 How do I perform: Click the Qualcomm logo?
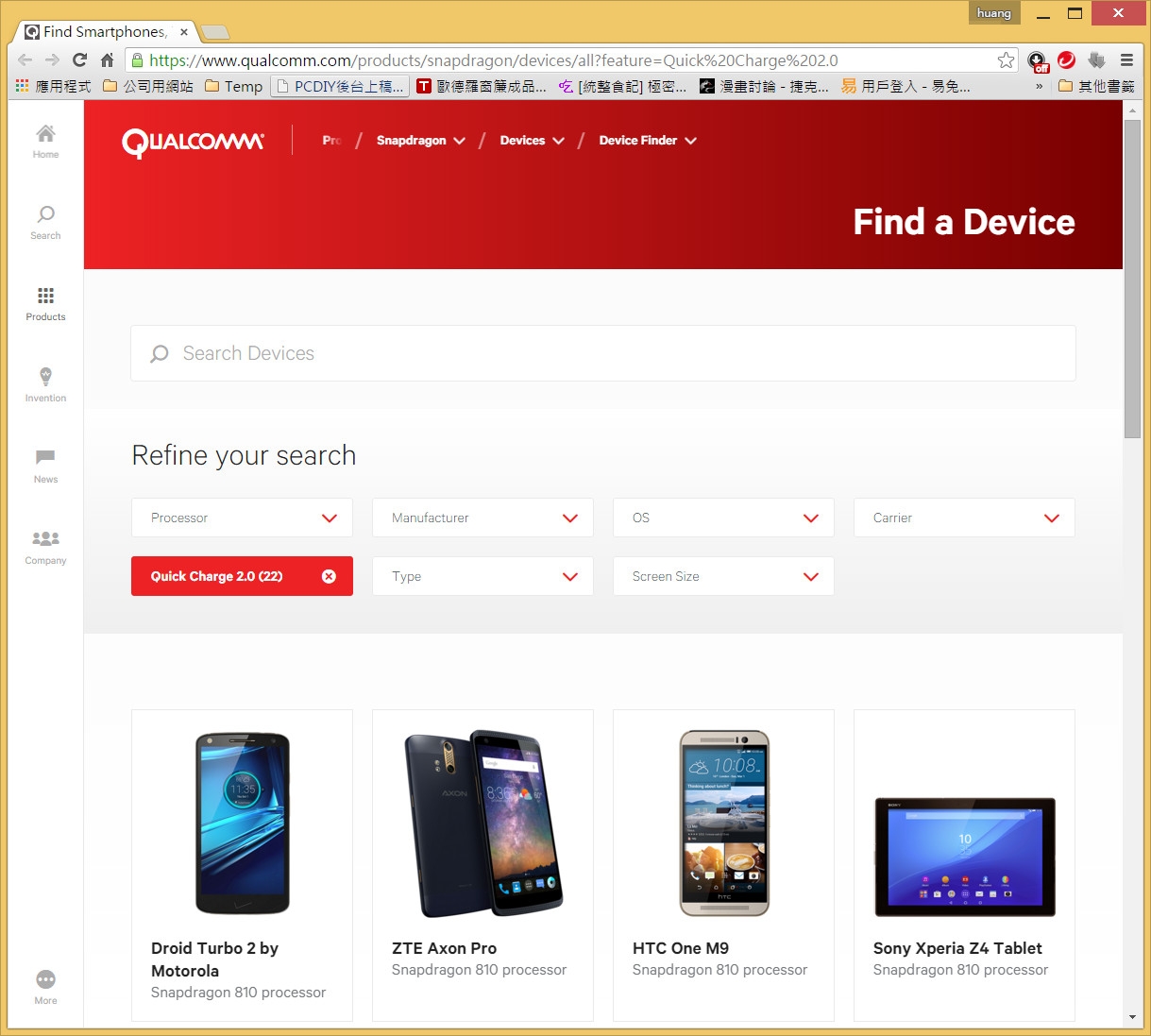point(193,142)
